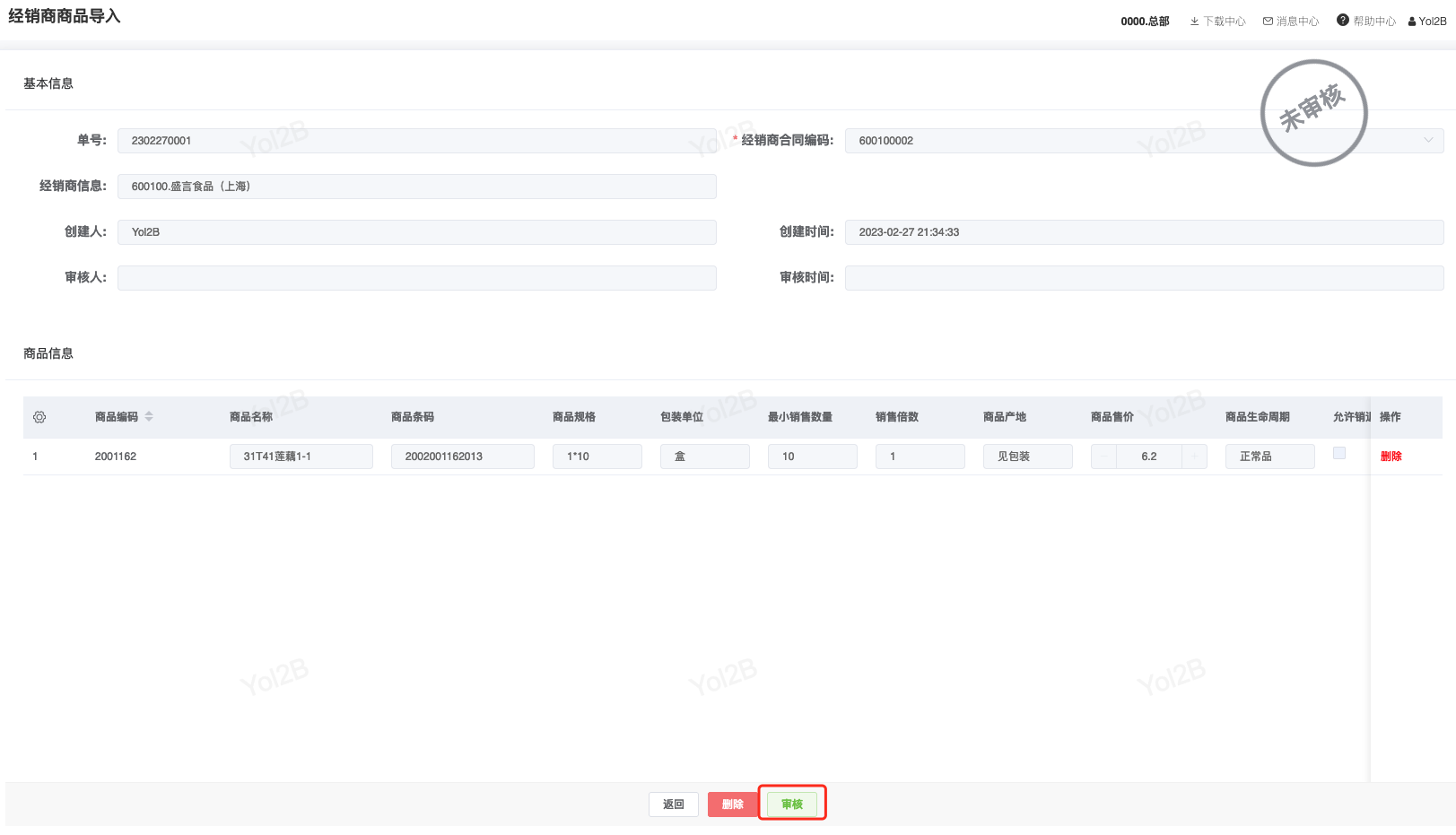This screenshot has width=1456, height=835.
Task: Open 下载中心 from the top bar
Action: click(x=1217, y=22)
